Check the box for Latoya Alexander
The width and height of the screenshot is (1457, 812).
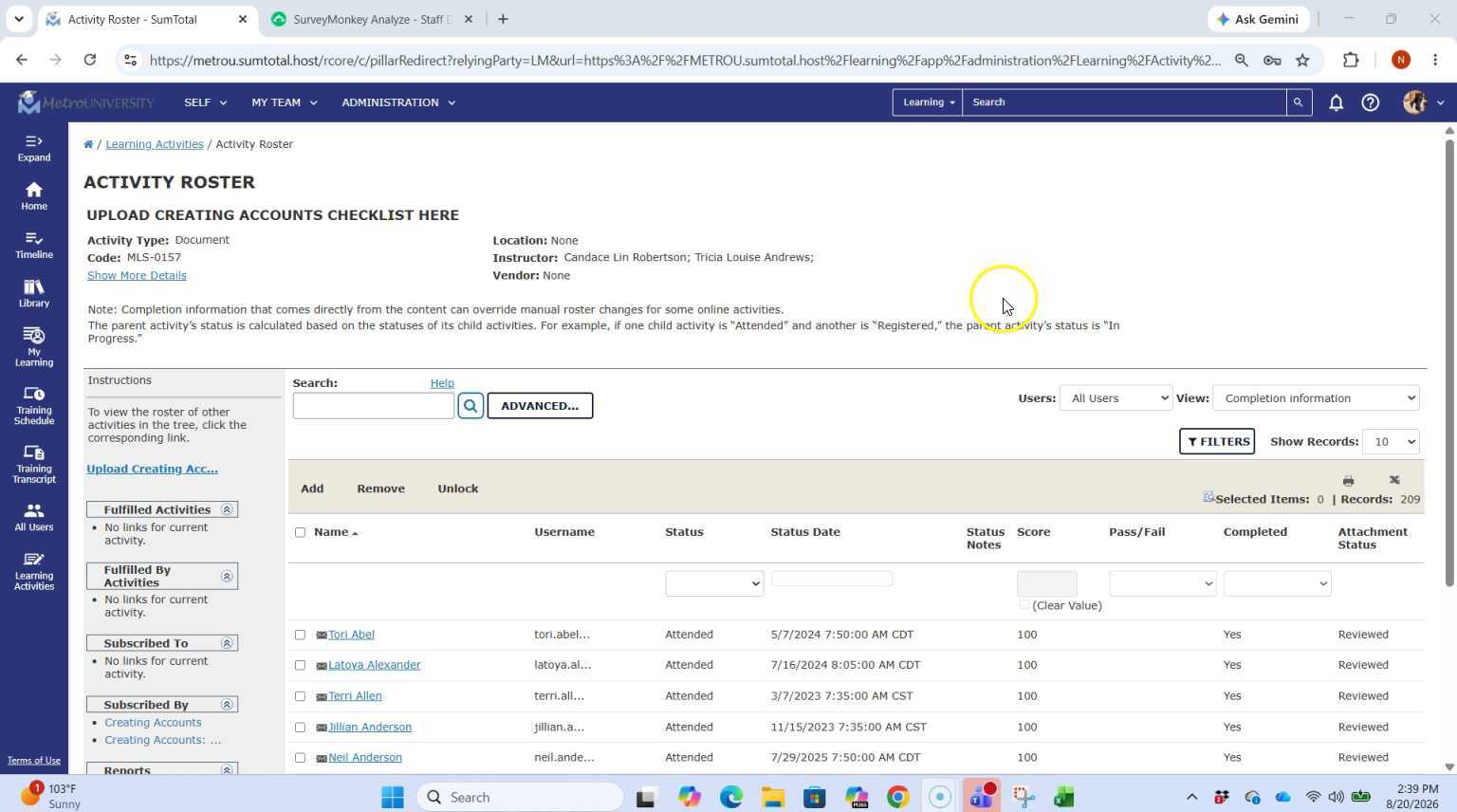300,666
